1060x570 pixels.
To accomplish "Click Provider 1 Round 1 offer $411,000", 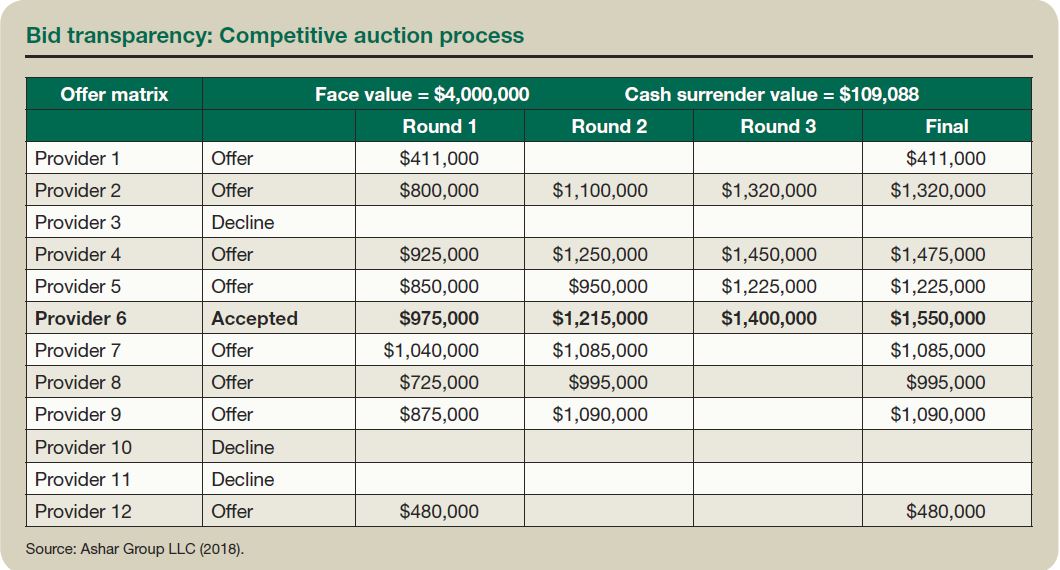I will [438, 159].
